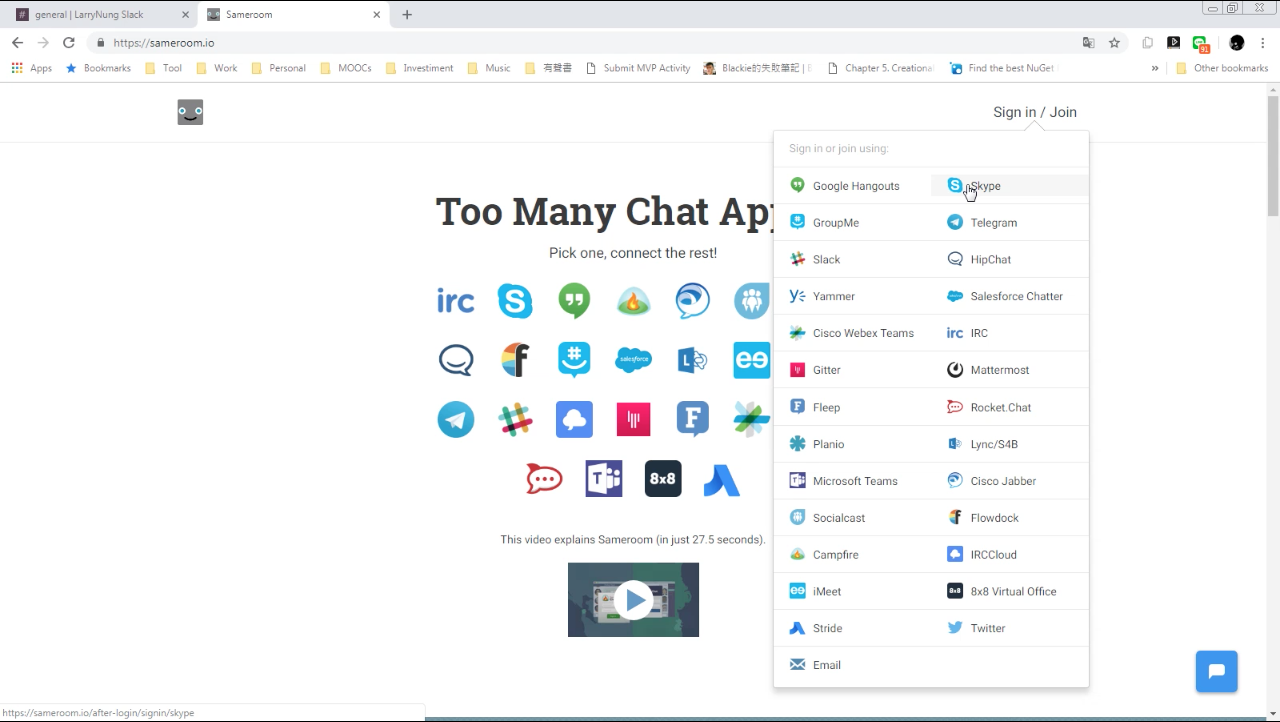
Task: Open a new browser tab
Action: [x=407, y=15]
